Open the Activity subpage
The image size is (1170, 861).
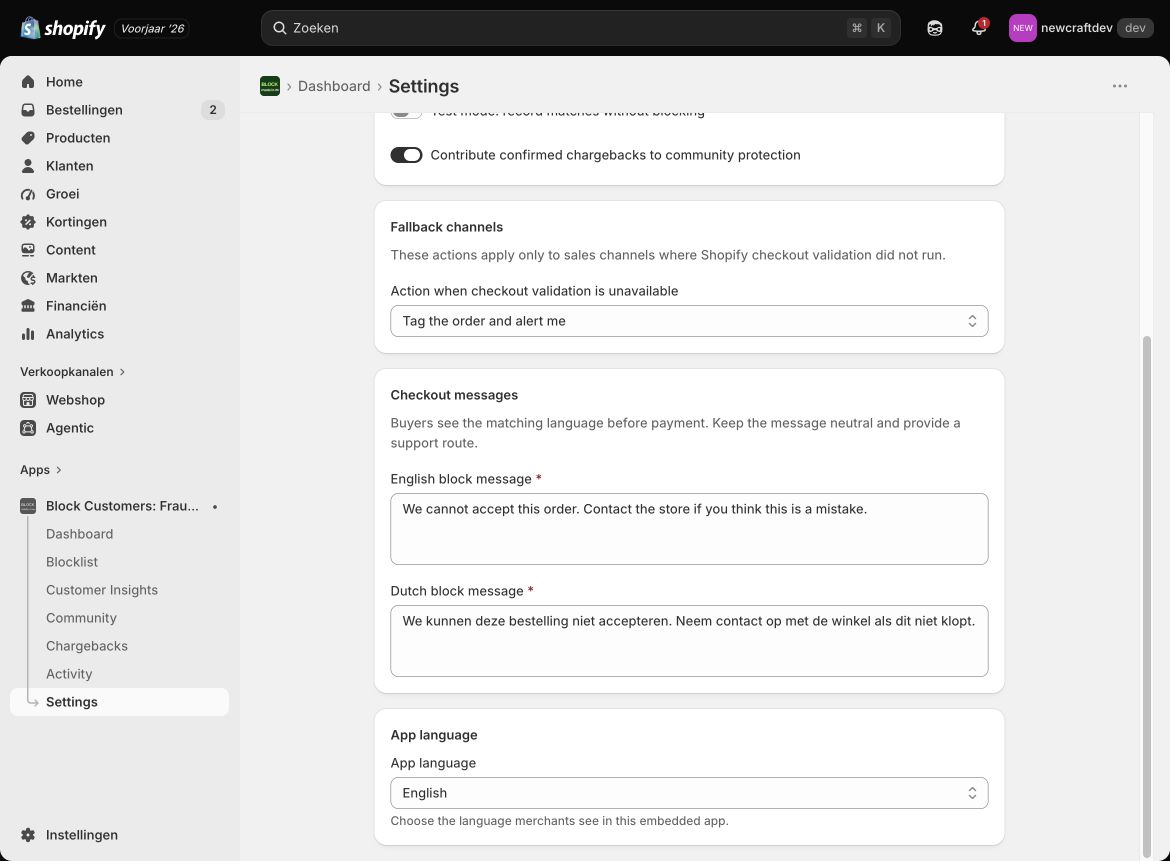pyautogui.click(x=69, y=674)
